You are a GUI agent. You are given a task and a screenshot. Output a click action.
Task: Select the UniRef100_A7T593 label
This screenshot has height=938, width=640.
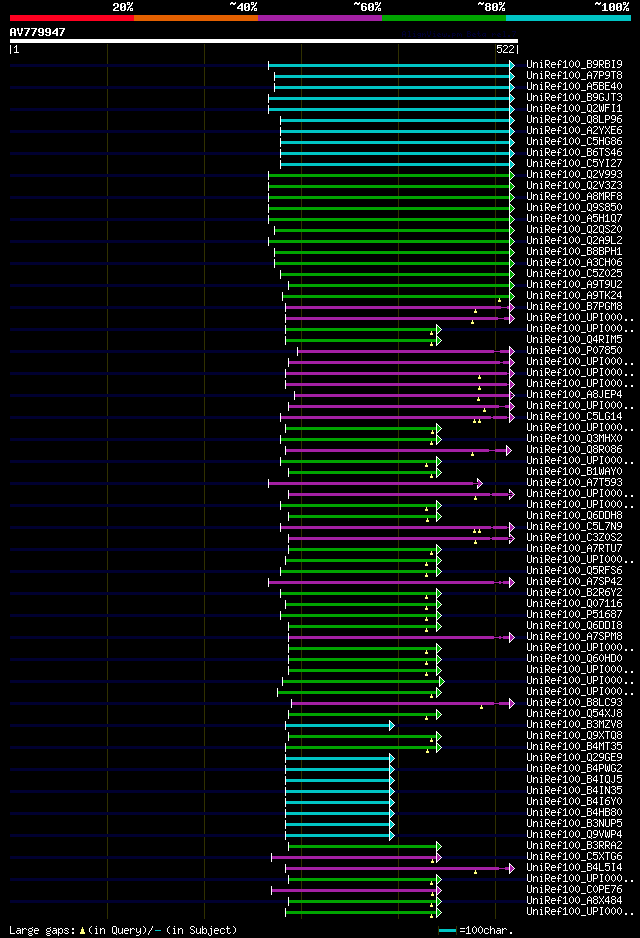point(574,483)
